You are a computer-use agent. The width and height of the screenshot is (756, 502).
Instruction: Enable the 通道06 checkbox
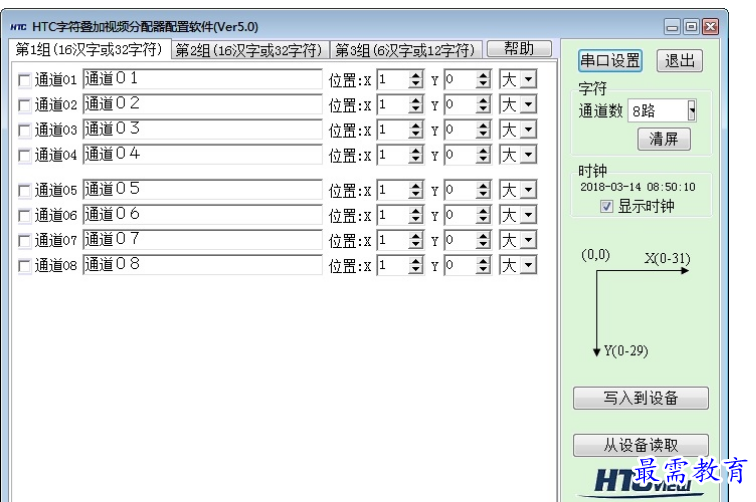(24, 216)
